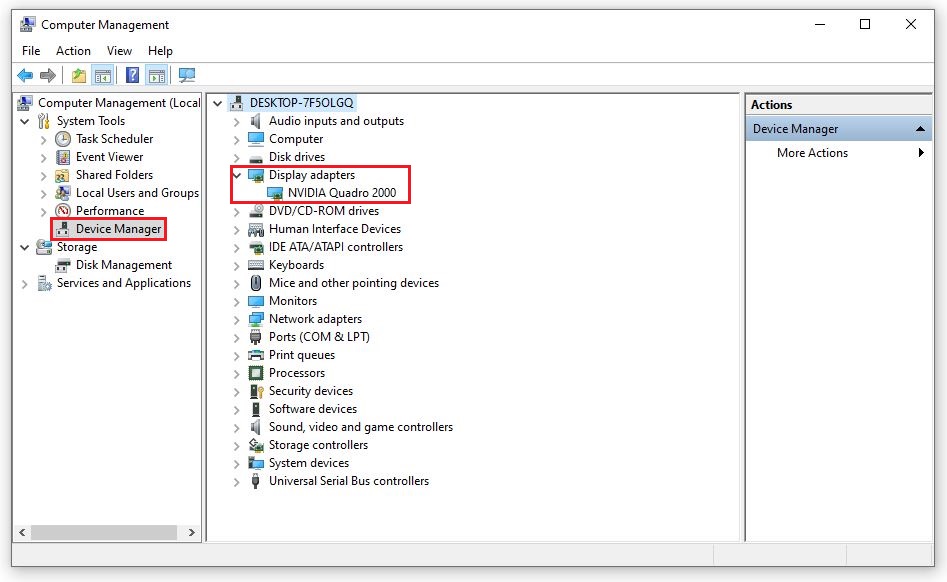The height and width of the screenshot is (582, 947).
Task: Toggle the Show/Hide Action Pane icon
Action: click(x=157, y=74)
